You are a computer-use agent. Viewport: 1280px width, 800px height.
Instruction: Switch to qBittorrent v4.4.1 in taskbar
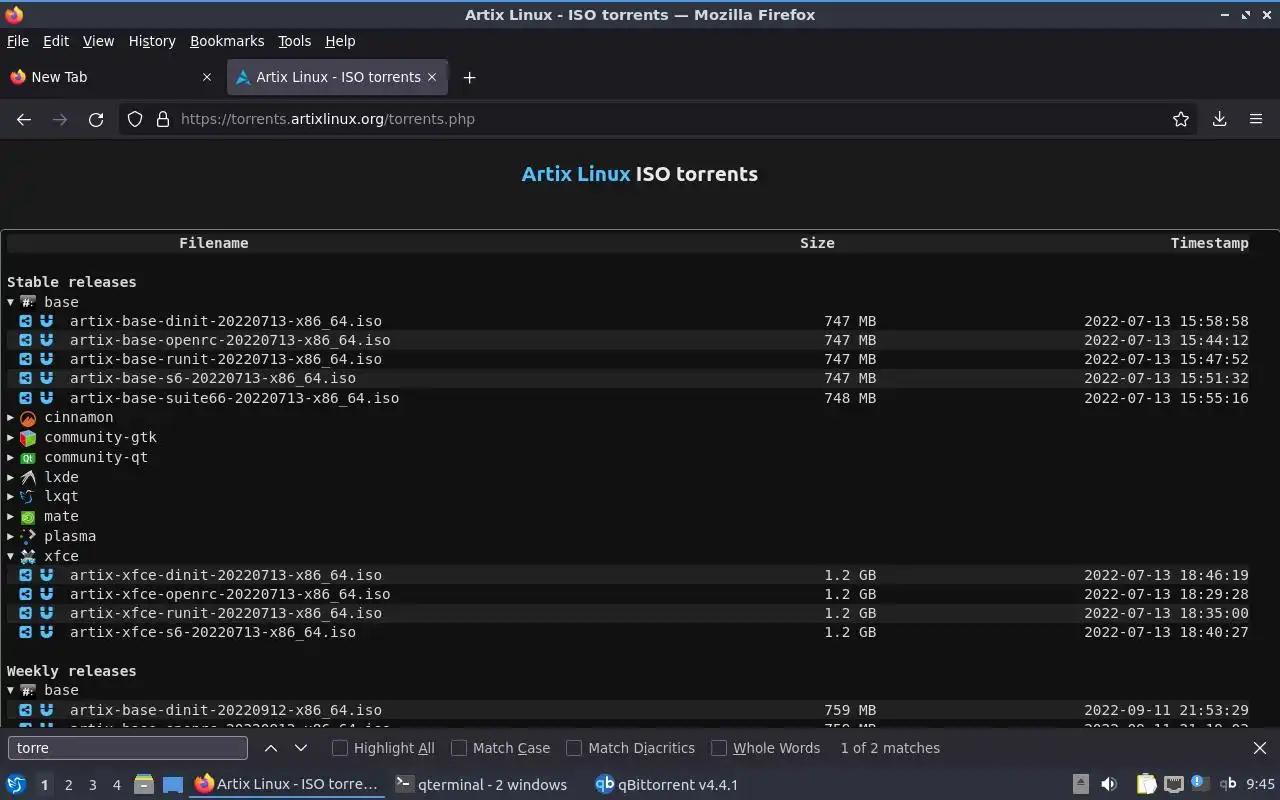point(666,785)
